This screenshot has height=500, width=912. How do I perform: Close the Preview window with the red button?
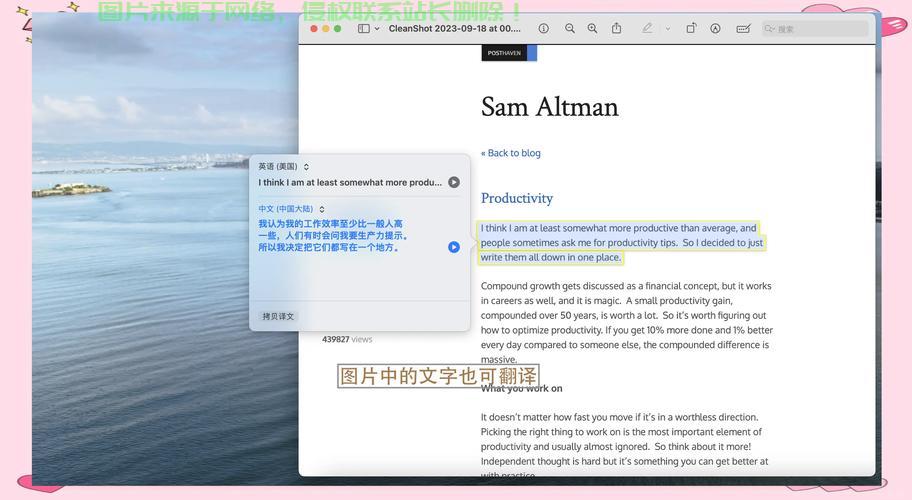[314, 28]
